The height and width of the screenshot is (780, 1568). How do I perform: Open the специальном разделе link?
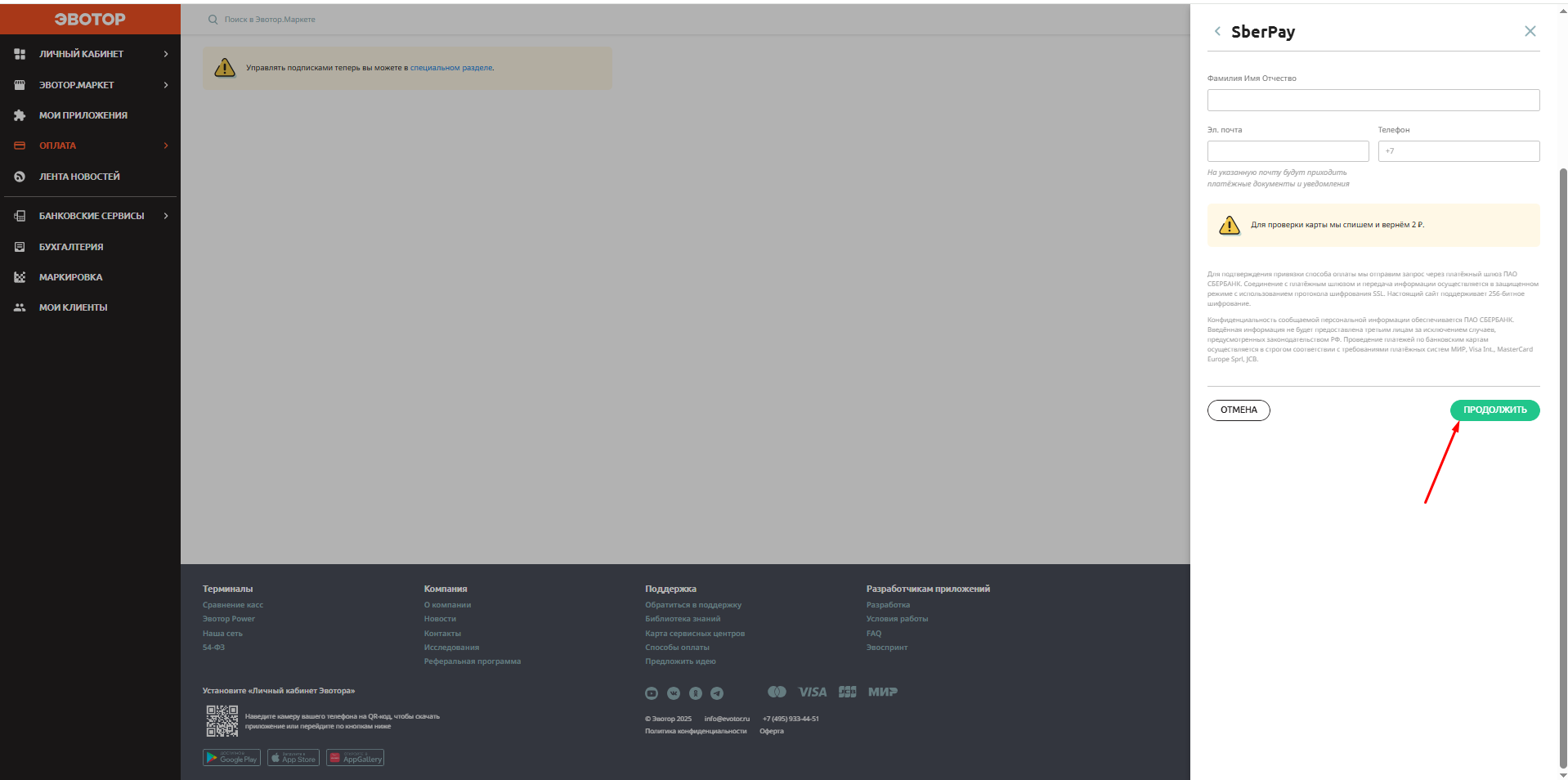coord(451,68)
